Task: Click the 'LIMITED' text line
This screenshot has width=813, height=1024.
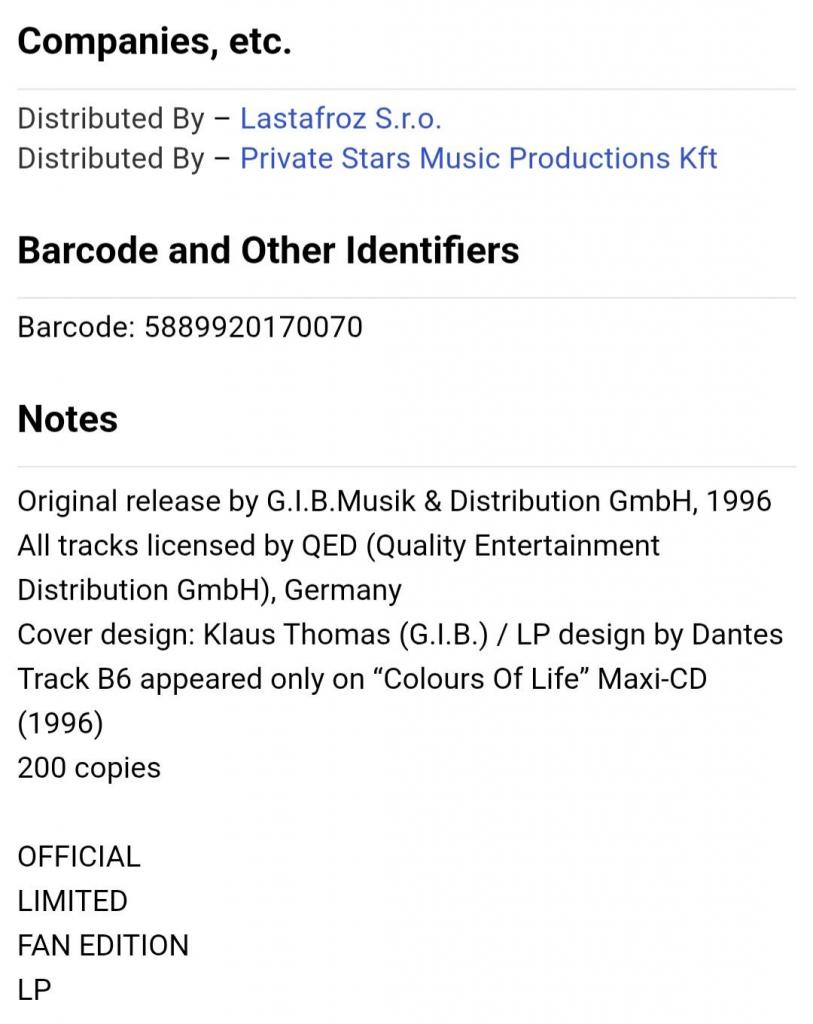Action: tap(72, 901)
